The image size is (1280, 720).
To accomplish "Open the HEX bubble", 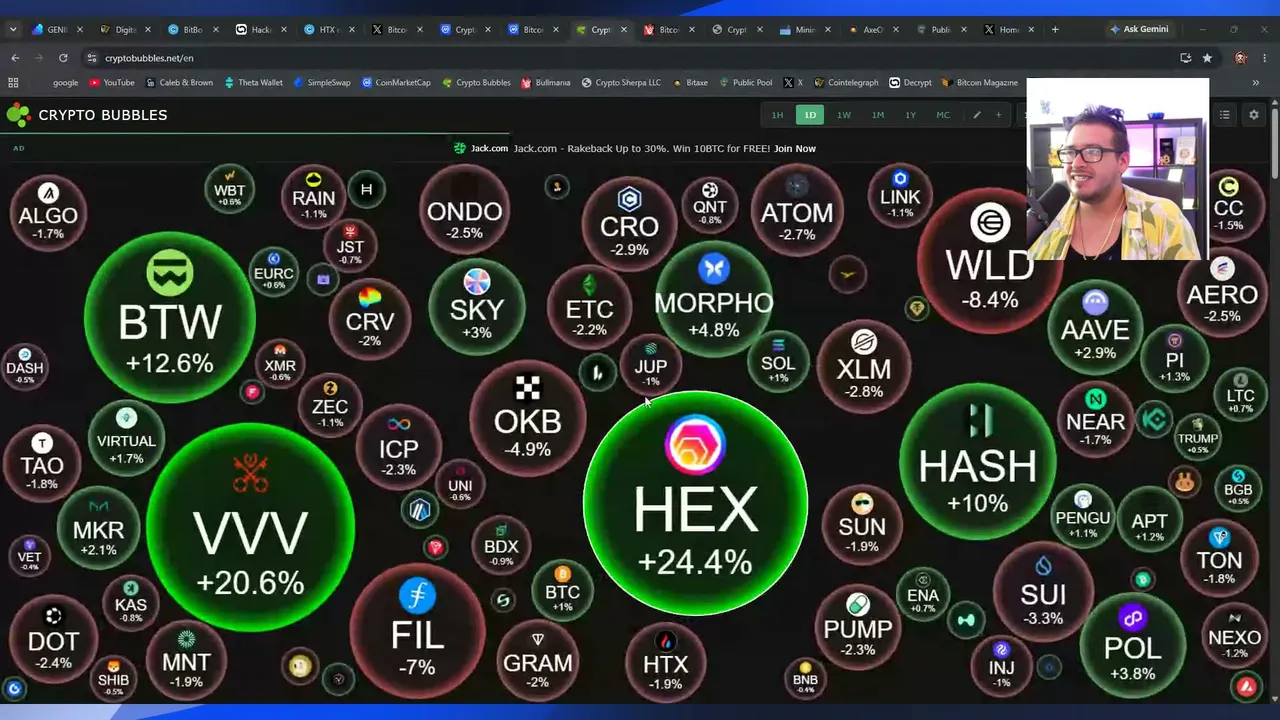I will pyautogui.click(x=695, y=503).
